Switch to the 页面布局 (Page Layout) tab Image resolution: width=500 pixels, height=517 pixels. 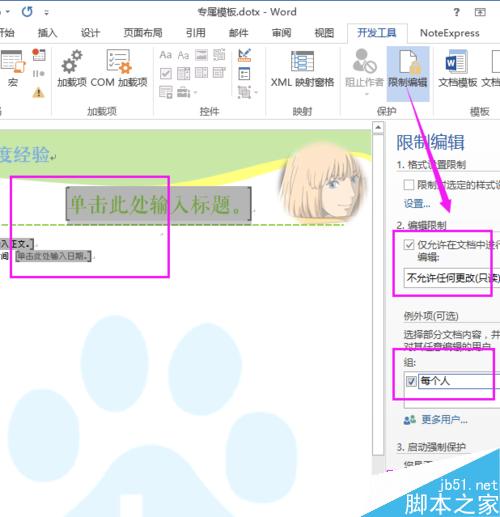pyautogui.click(x=143, y=33)
